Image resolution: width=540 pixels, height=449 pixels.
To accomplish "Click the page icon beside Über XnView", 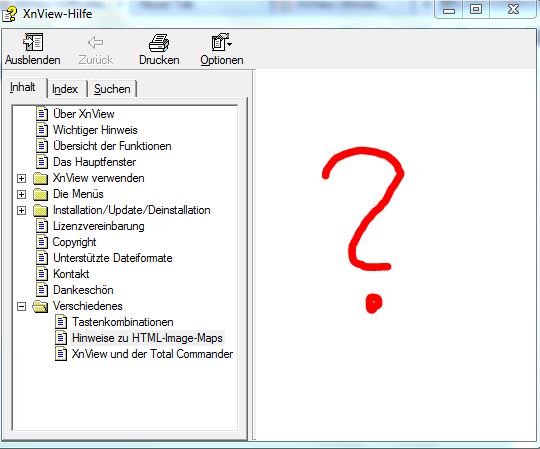I will click(42, 114).
